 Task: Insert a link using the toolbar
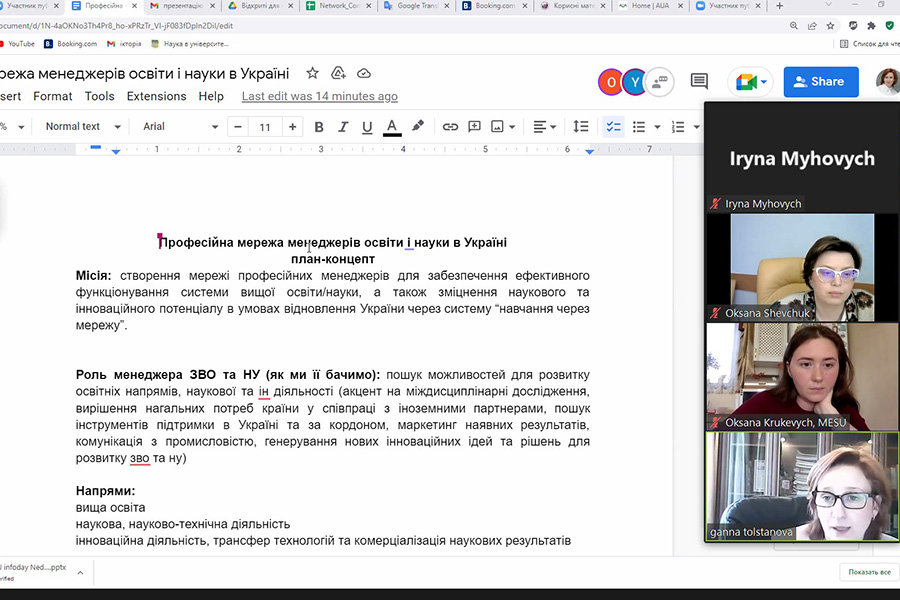(450, 127)
